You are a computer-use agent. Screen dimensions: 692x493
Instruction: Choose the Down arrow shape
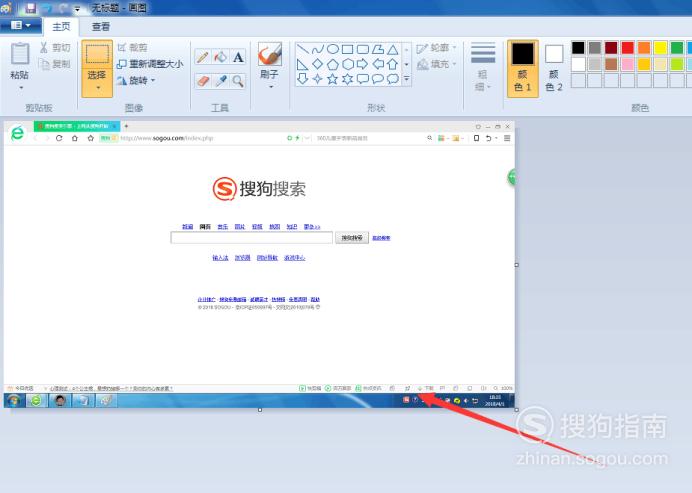click(x=303, y=79)
